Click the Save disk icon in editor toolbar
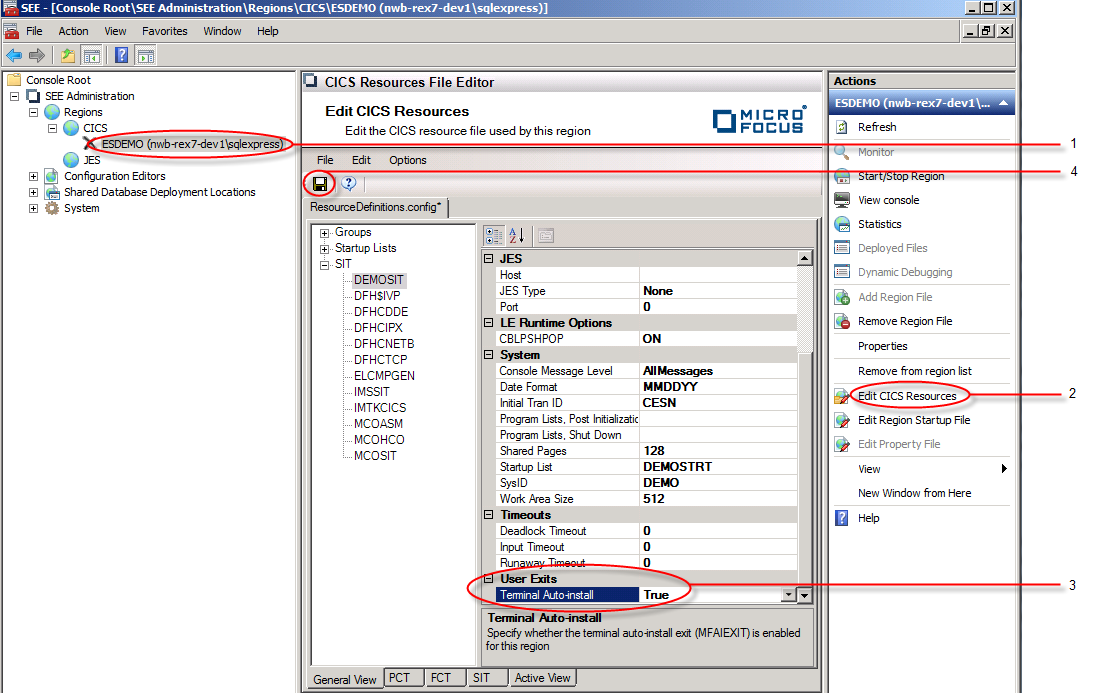Image resolution: width=1100 pixels, height=693 pixels. [320, 184]
